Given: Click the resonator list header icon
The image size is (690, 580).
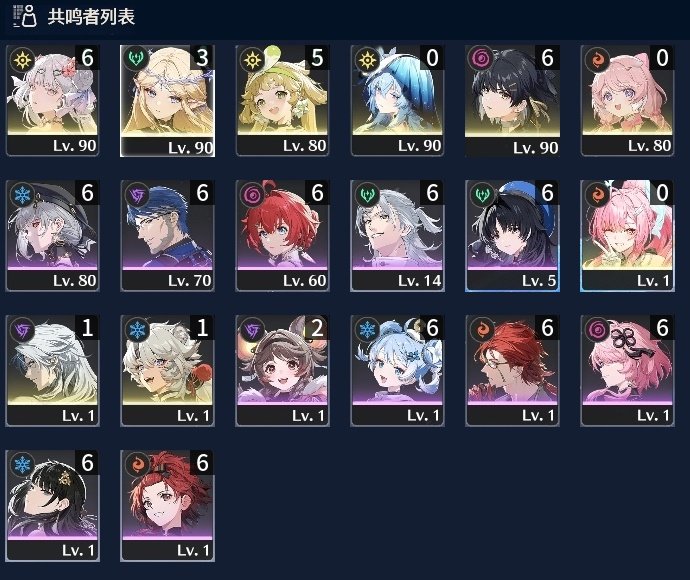Looking at the screenshot, I should coord(25,16).
